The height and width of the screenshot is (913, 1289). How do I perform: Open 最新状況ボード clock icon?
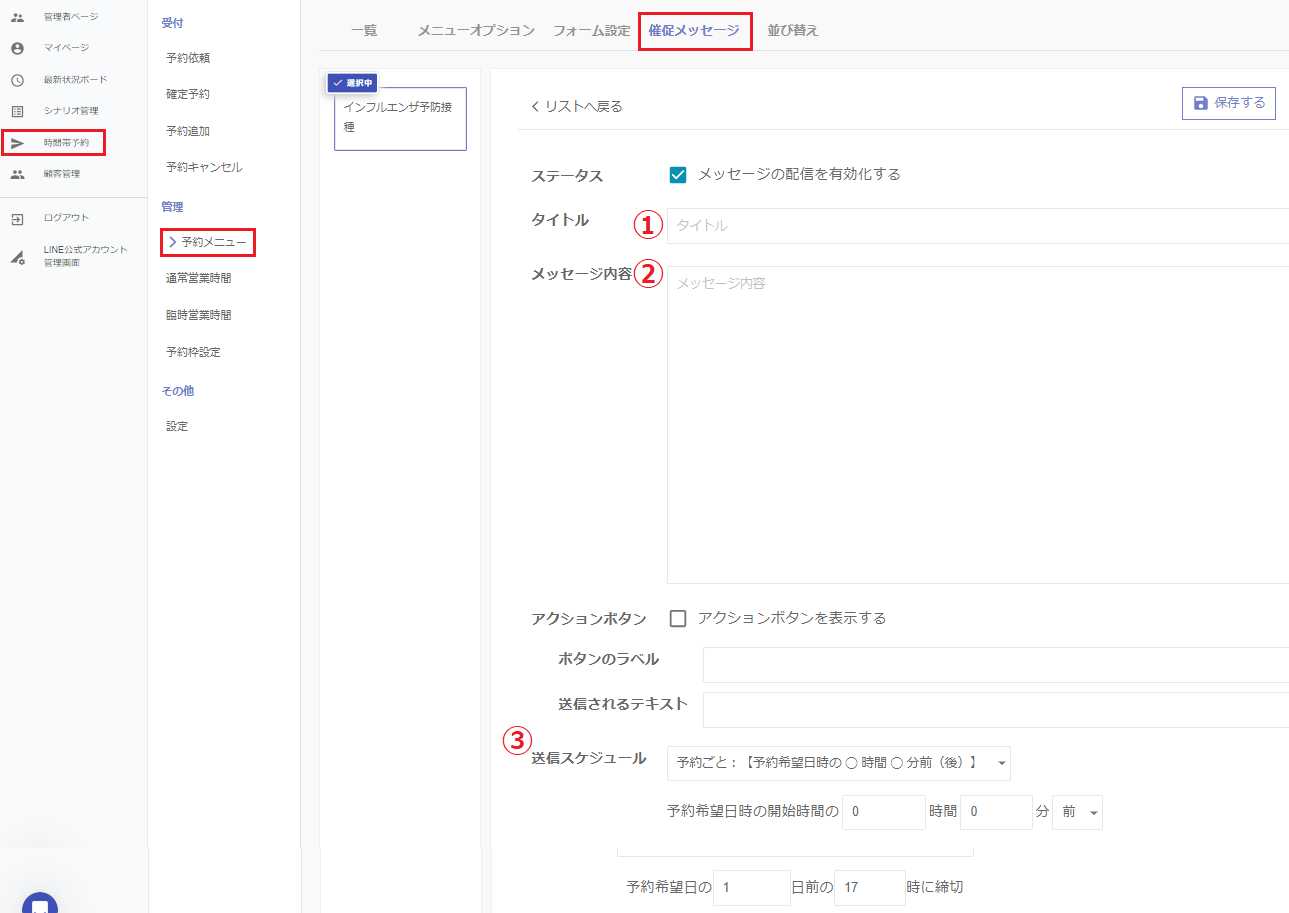(x=17, y=80)
